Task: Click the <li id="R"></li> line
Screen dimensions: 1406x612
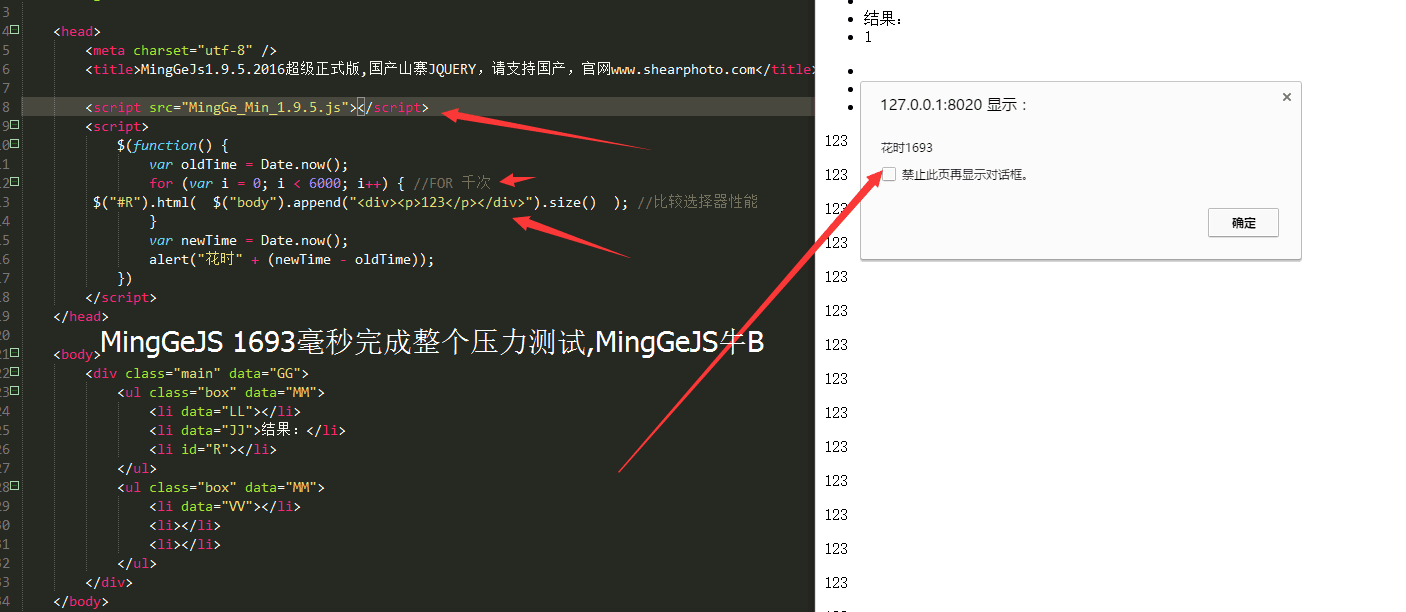Action: pos(213,449)
